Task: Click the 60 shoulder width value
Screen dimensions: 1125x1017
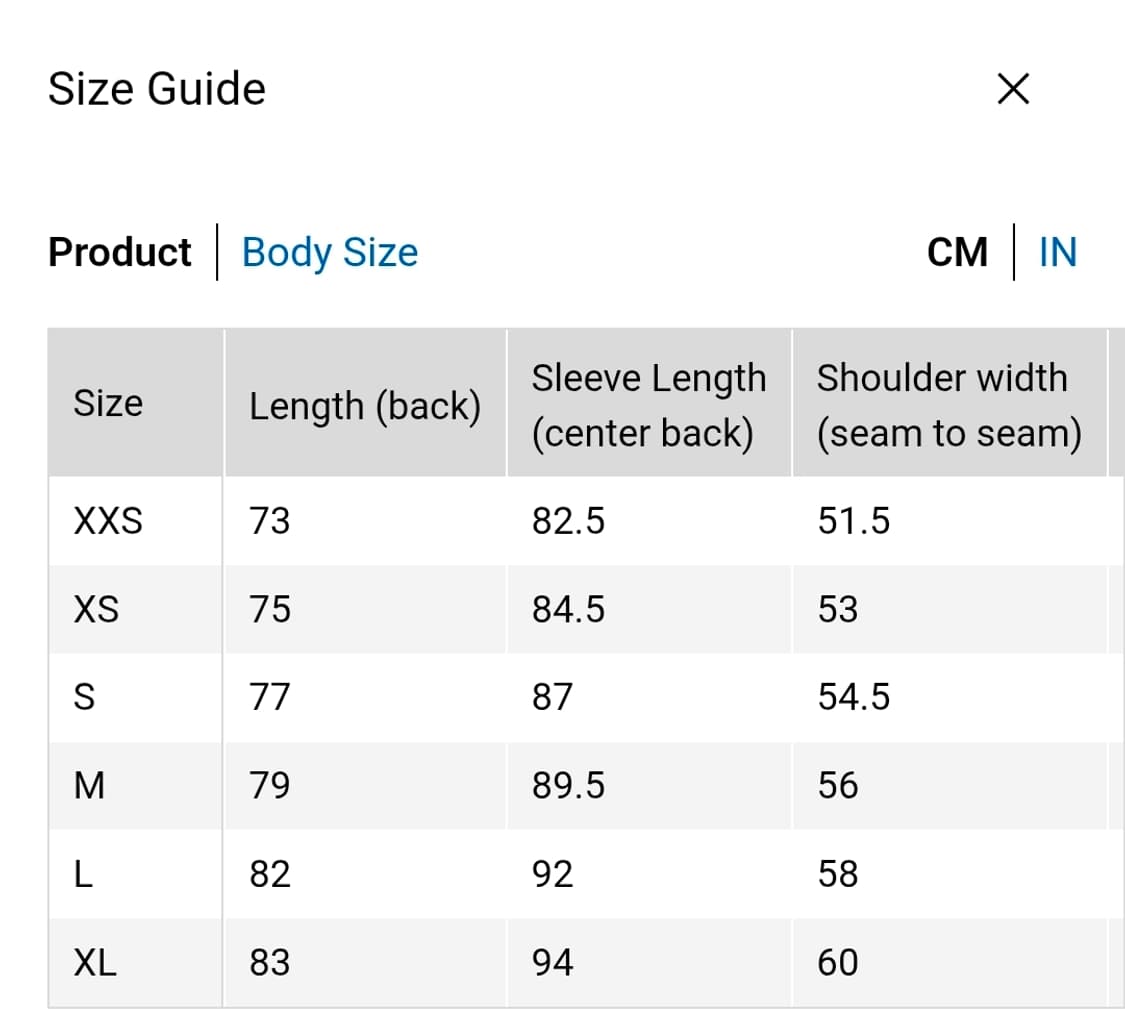Action: coord(838,962)
